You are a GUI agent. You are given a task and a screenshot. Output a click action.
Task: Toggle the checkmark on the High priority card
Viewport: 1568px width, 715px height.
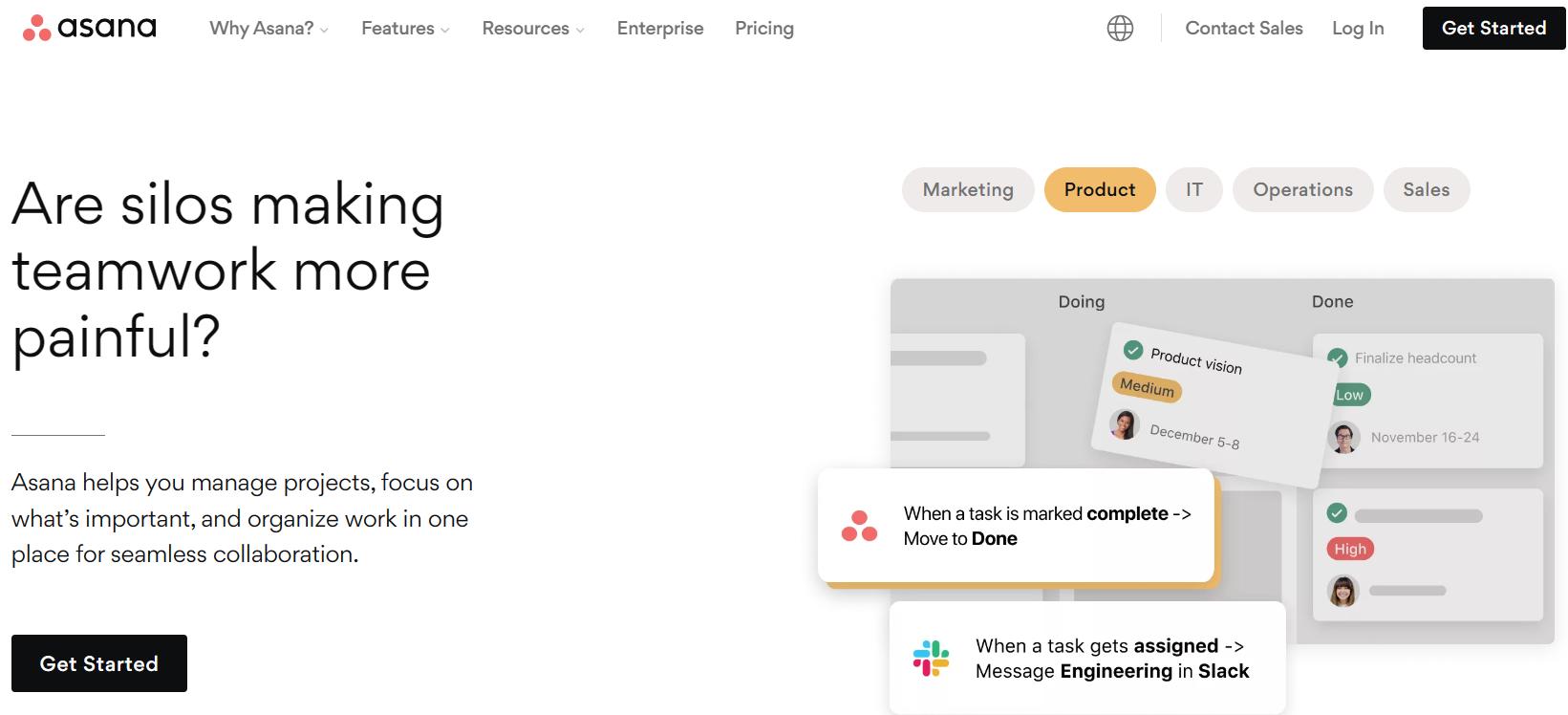click(x=1337, y=513)
